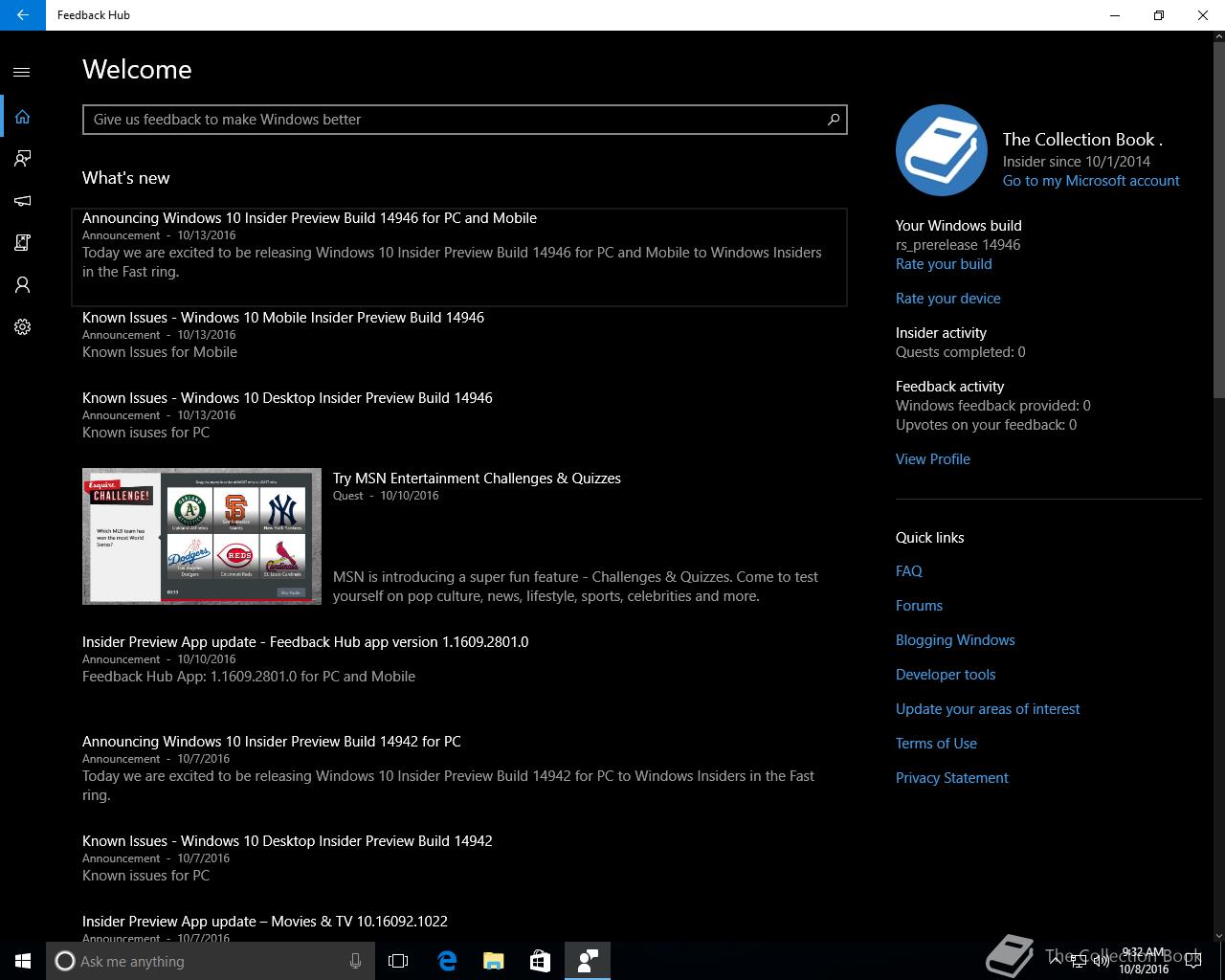Viewport: 1225px width, 980px height.
Task: Open the Feedback section in the sidebar
Action: [x=22, y=159]
